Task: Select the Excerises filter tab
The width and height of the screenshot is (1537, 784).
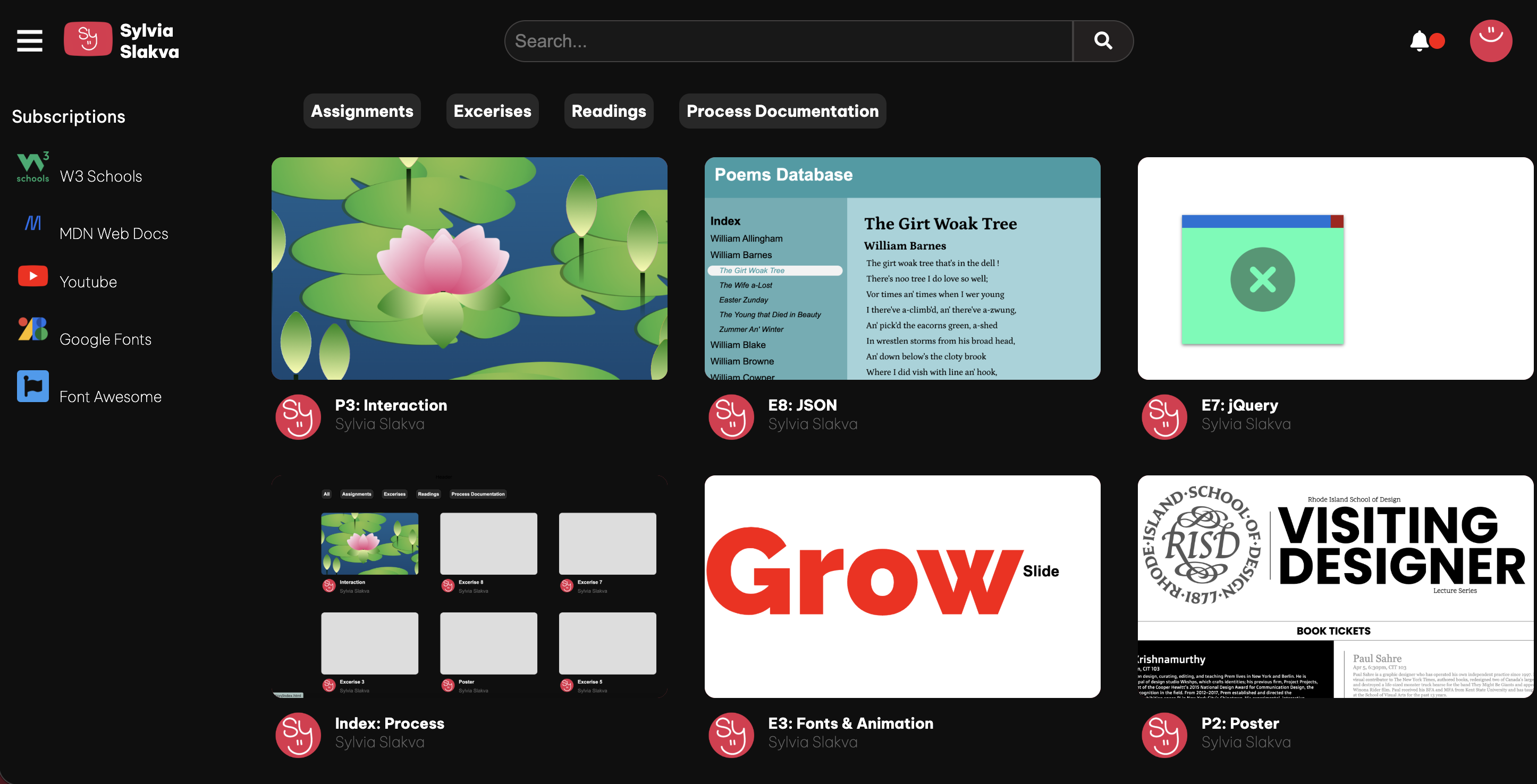Action: pyautogui.click(x=492, y=111)
